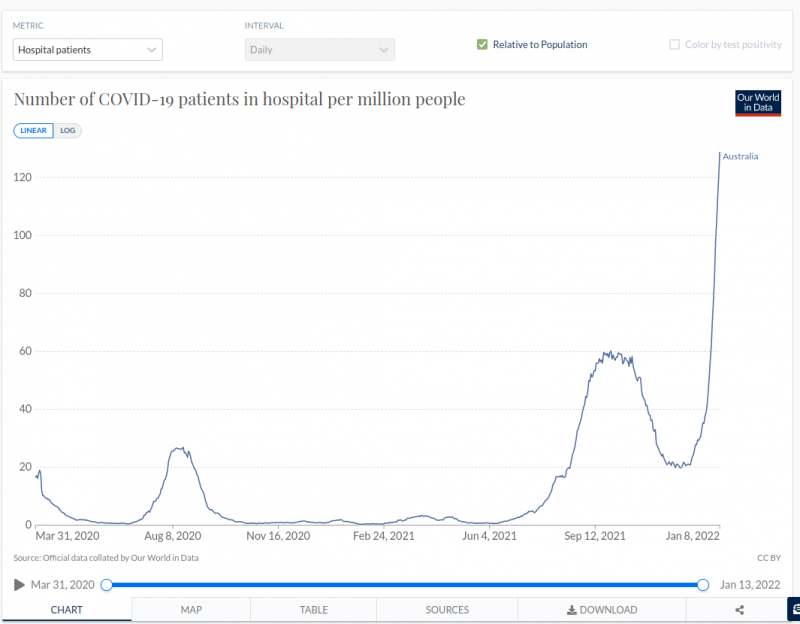
Task: Click the timeline end handle
Action: pyautogui.click(x=703, y=585)
